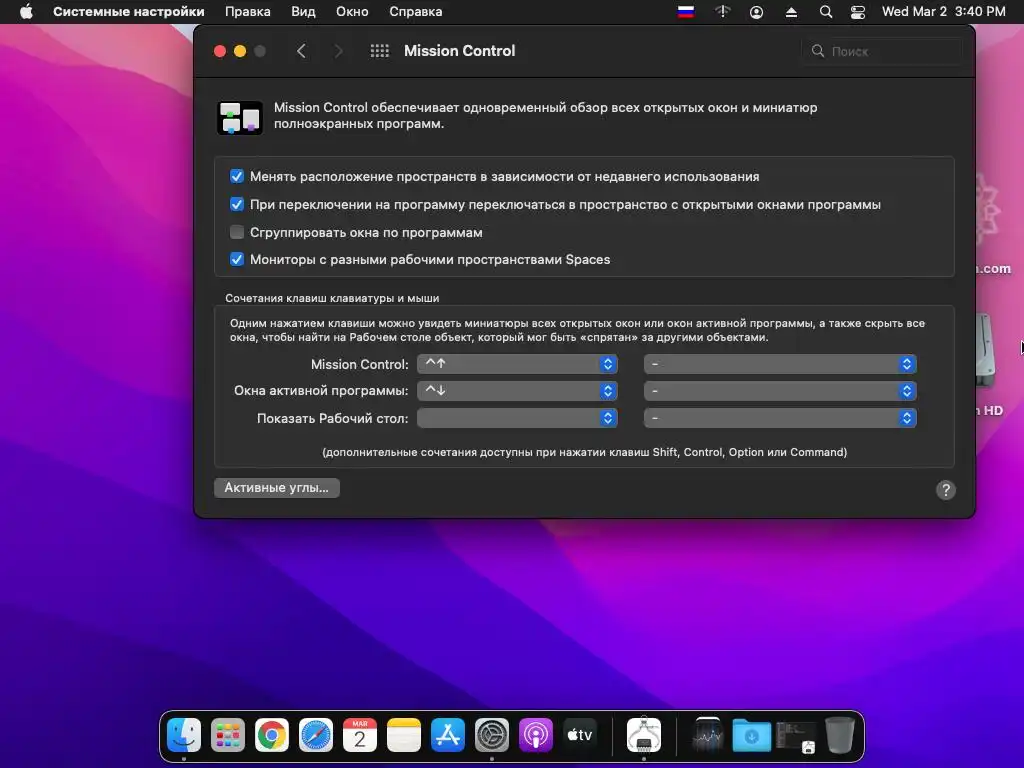Screen dimensions: 1024x768
Task: Open the "Окно" menu
Action: click(x=352, y=12)
